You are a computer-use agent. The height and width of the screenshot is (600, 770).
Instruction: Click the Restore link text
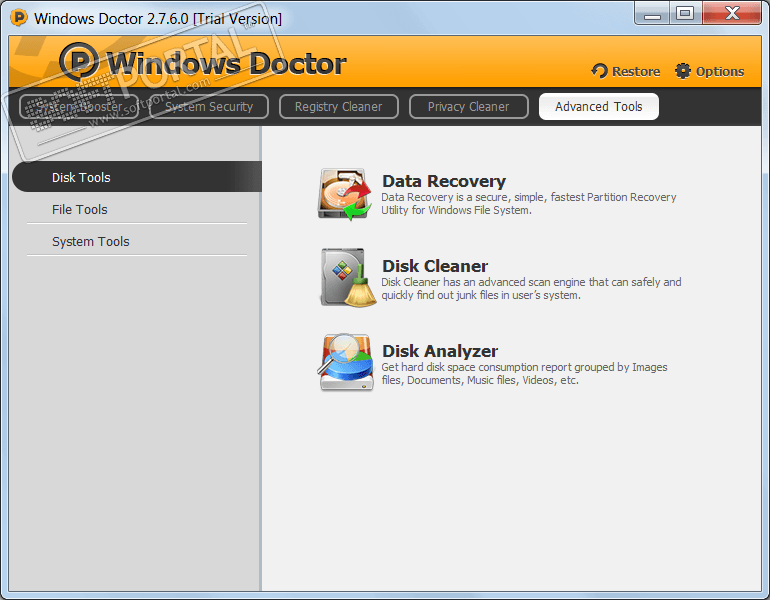pos(636,72)
